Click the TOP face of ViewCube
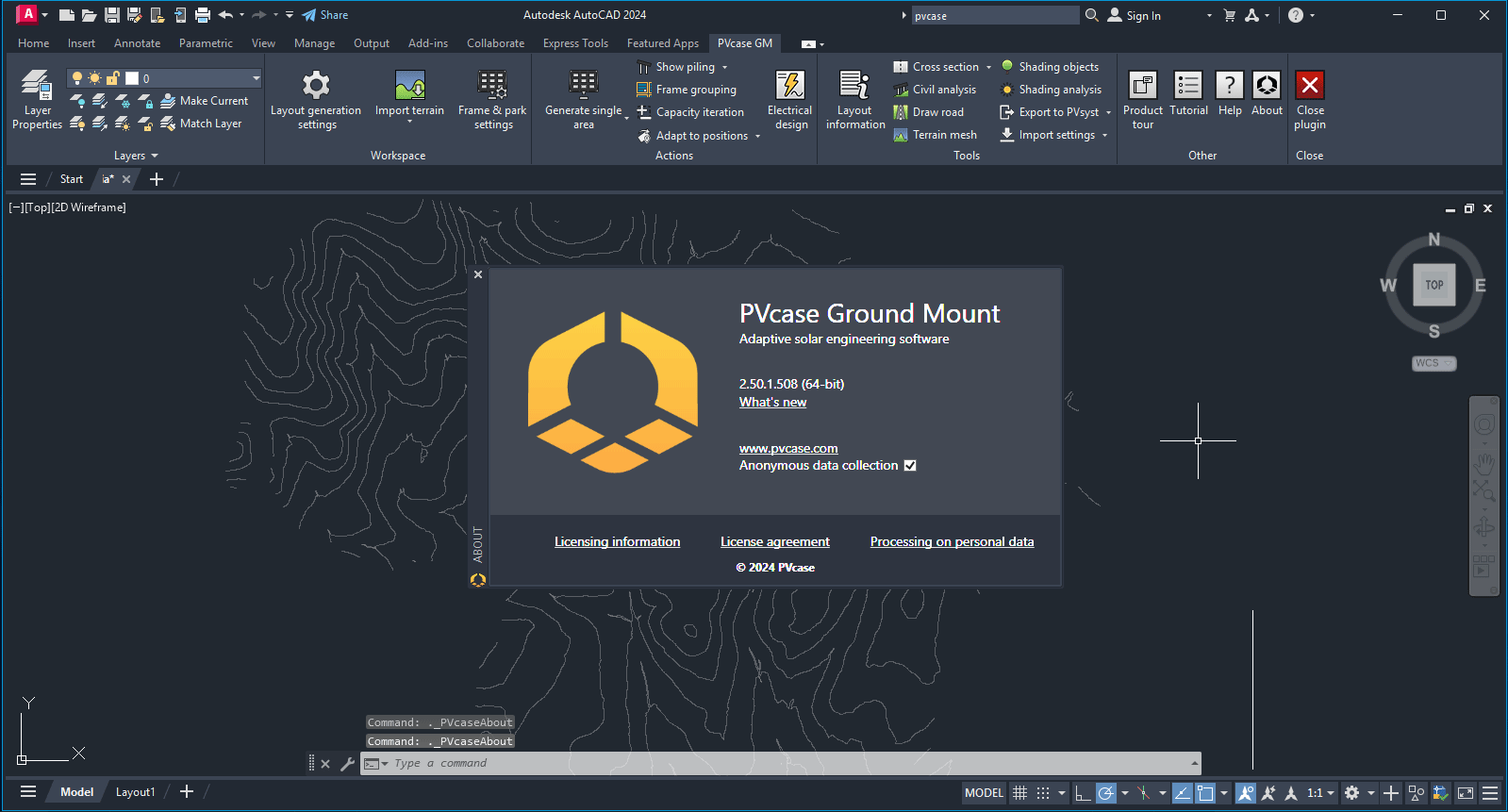 [1433, 285]
